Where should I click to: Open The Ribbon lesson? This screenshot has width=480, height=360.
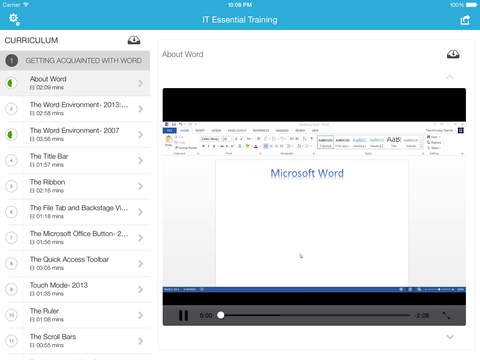(x=75, y=186)
